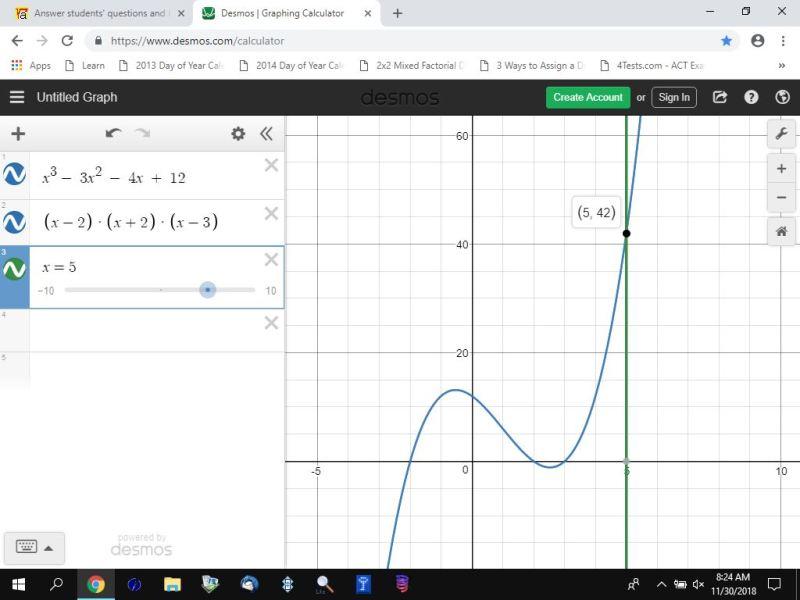Delete empty expression row 4
Image resolution: width=800 pixels, height=600 pixels.
tap(271, 322)
